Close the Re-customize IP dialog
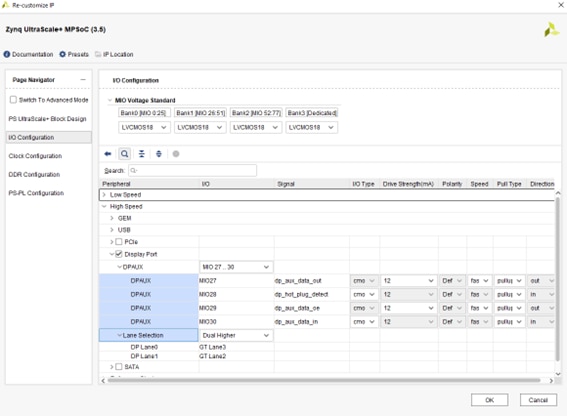567x416 pixels. pyautogui.click(x=561, y=5)
